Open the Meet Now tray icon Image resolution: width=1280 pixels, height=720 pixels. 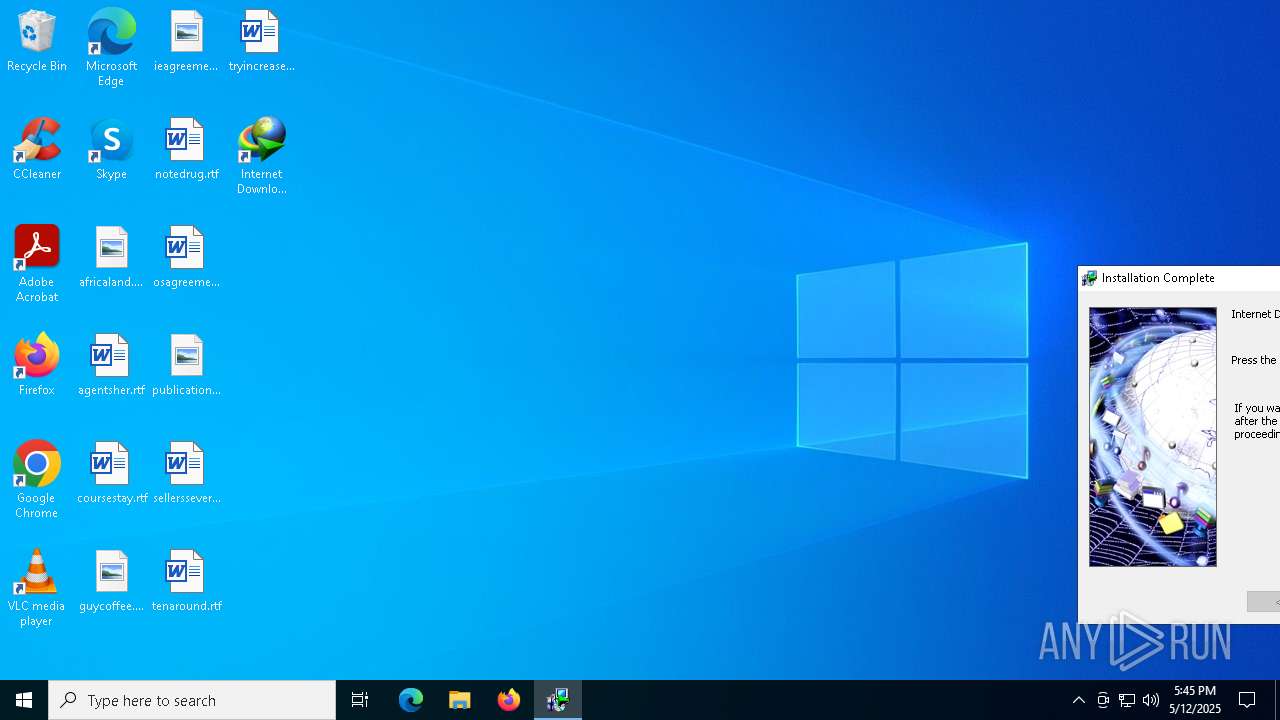point(1103,700)
